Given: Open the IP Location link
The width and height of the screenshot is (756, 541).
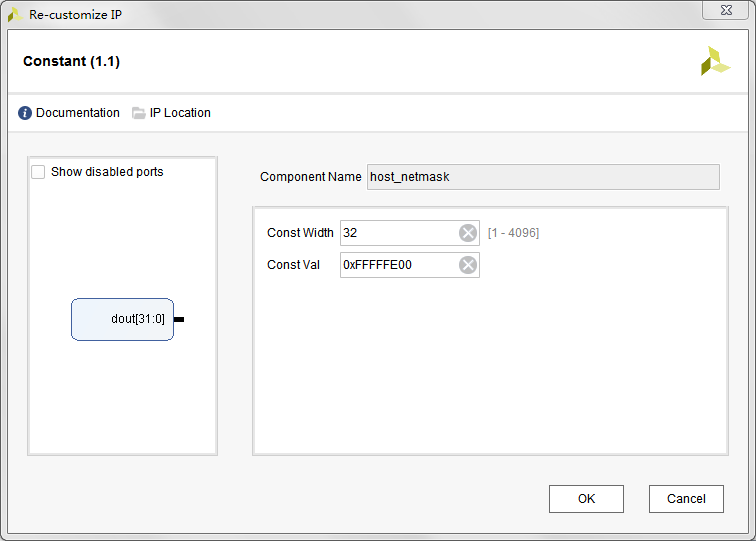Looking at the screenshot, I should 180,113.
